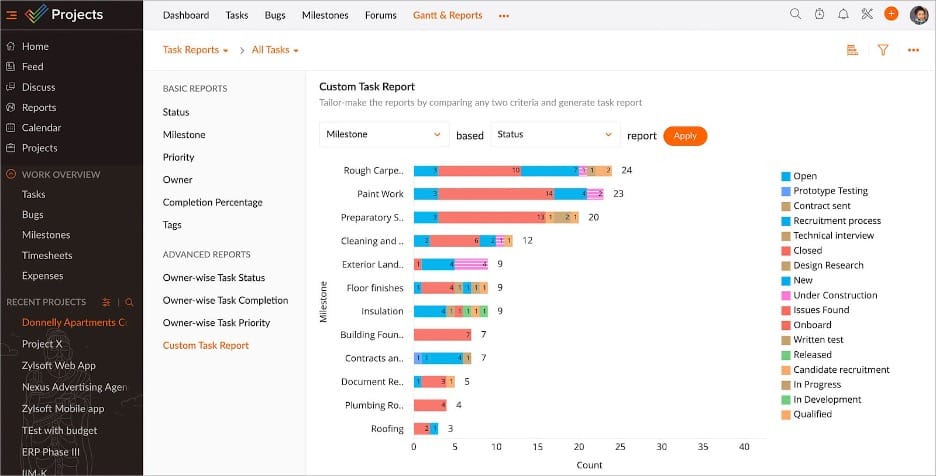
Task: Expand the Task Reports dropdown
Action: (196, 50)
